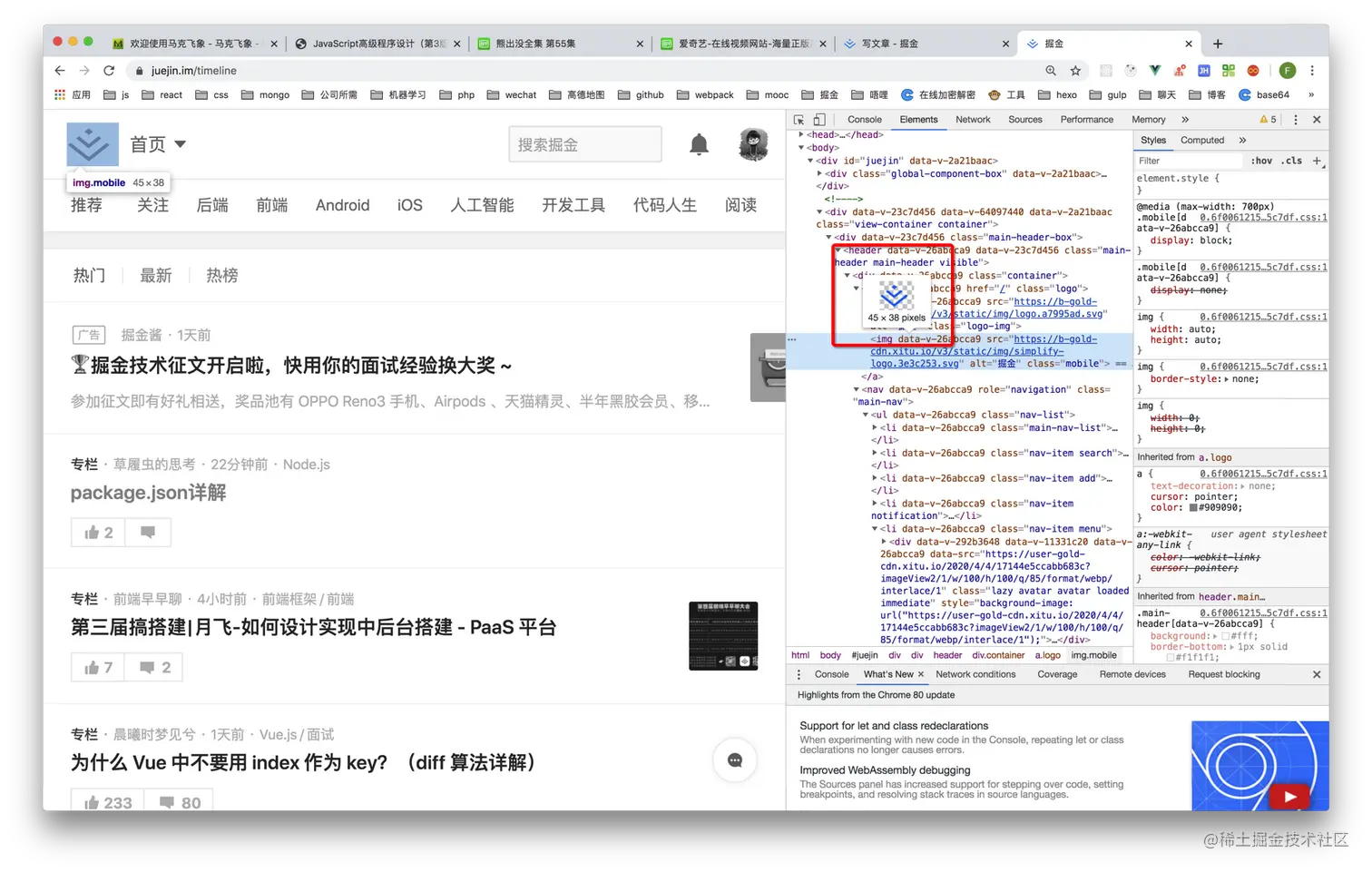The width and height of the screenshot is (1372, 872).
Task: Toggle the :hov element state pane
Action: pos(1261,161)
